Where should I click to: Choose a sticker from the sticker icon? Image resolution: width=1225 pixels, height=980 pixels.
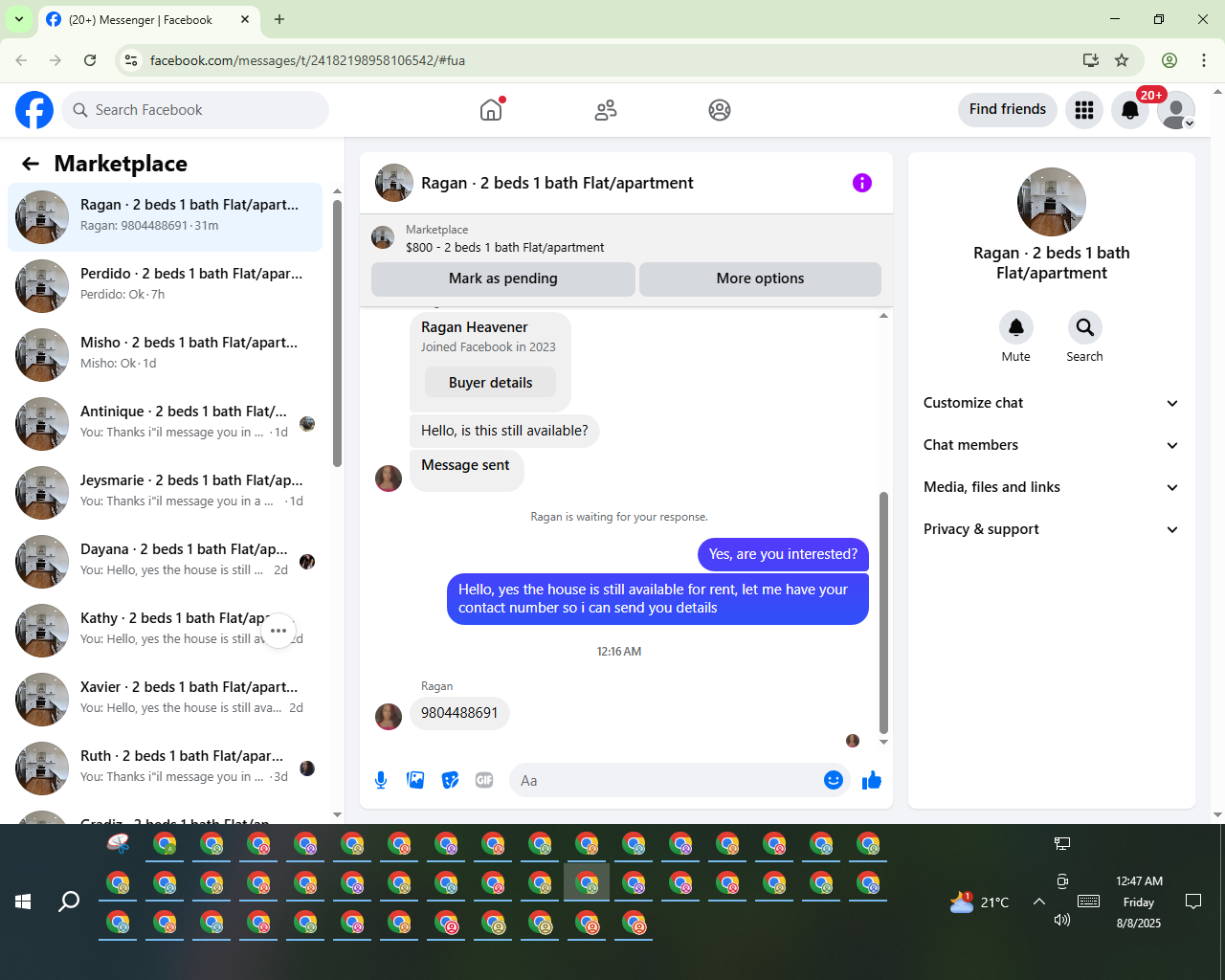tap(450, 780)
